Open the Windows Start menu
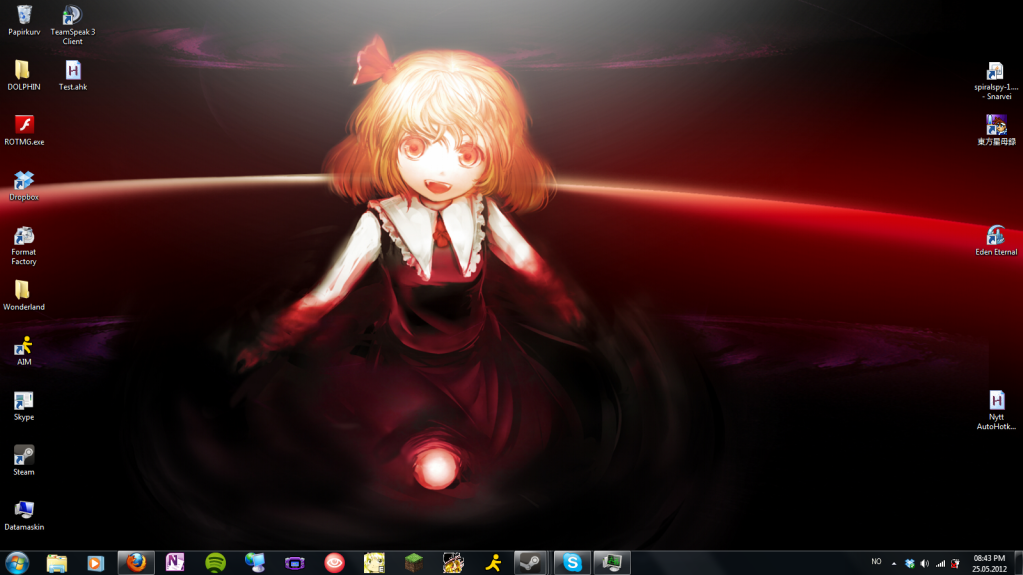Image resolution: width=1023 pixels, height=575 pixels. tap(17, 562)
